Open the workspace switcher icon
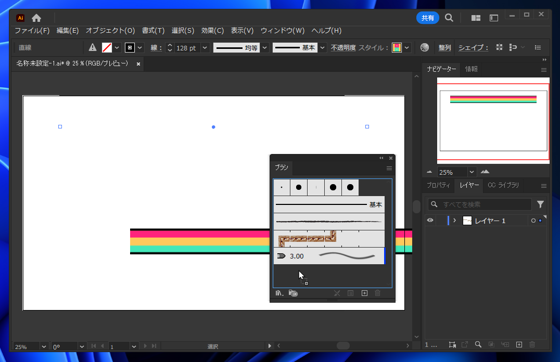560x362 pixels. tap(494, 18)
